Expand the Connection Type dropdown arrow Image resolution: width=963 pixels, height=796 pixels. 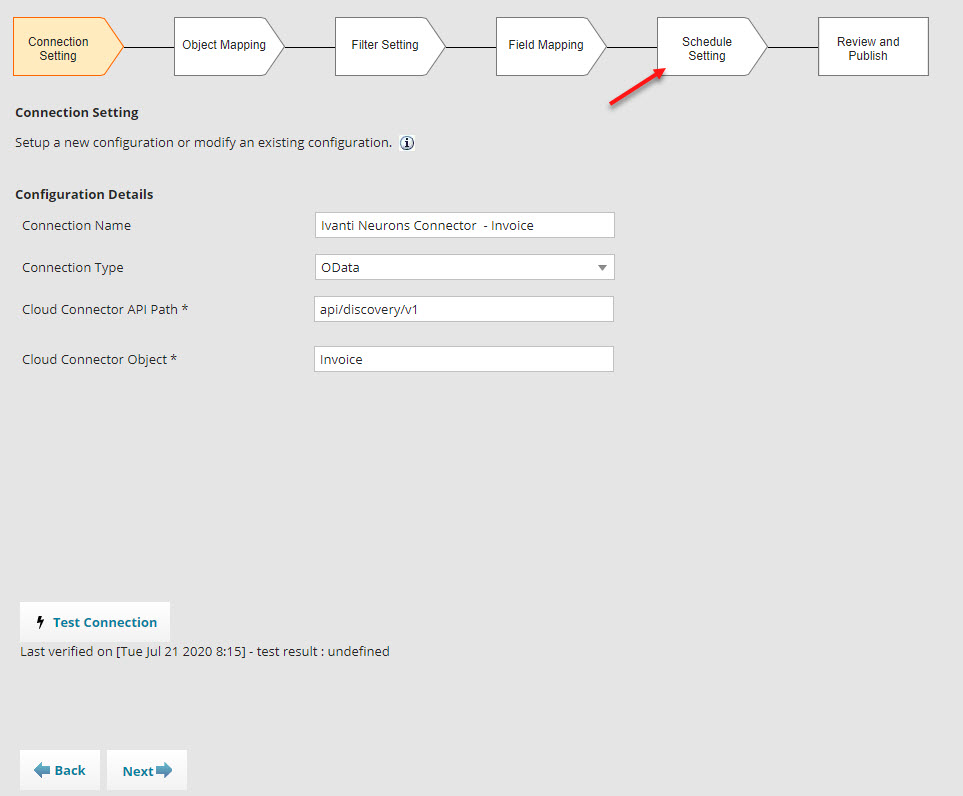pyautogui.click(x=602, y=267)
